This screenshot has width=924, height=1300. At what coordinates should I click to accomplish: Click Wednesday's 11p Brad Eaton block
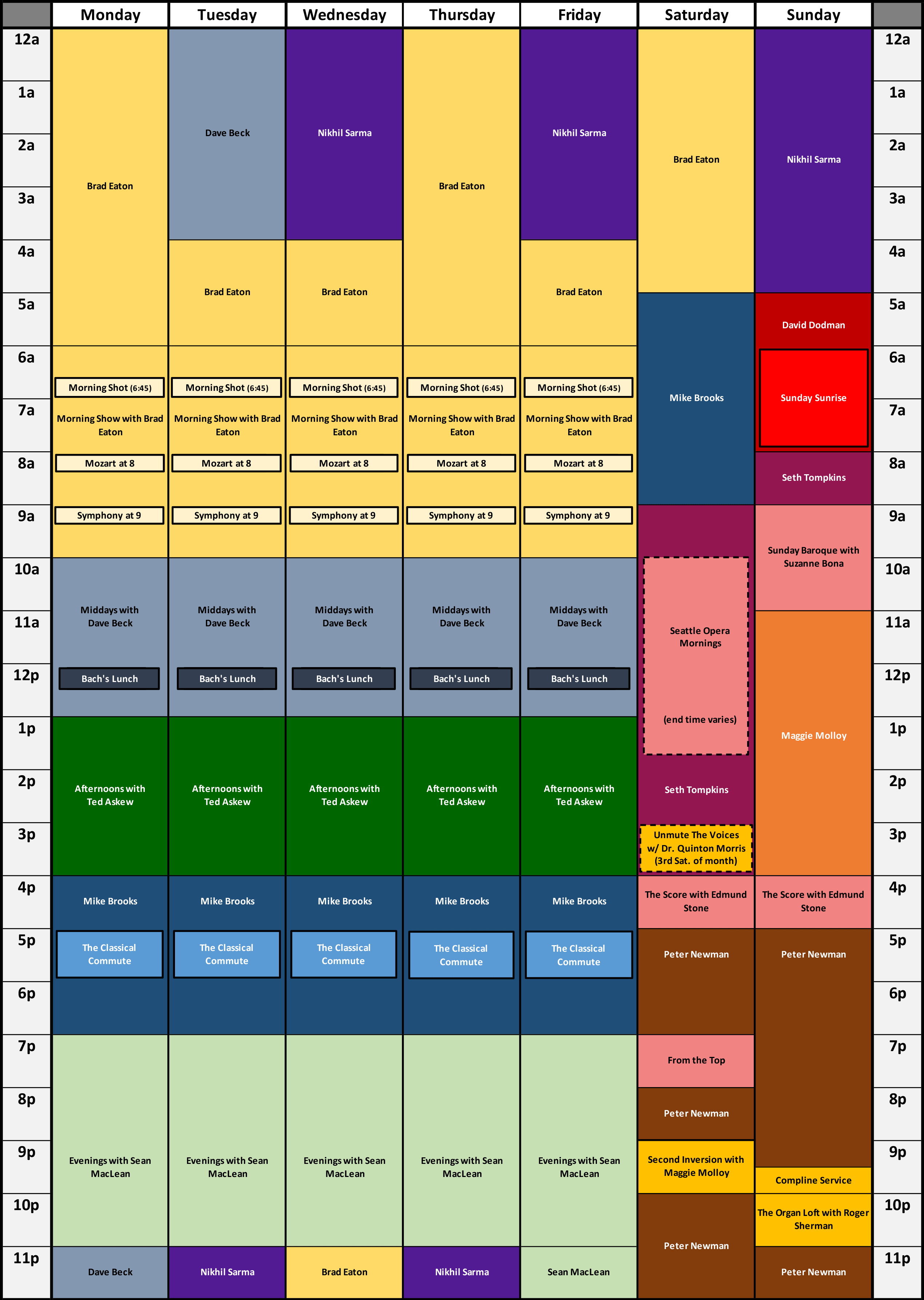point(344,1272)
